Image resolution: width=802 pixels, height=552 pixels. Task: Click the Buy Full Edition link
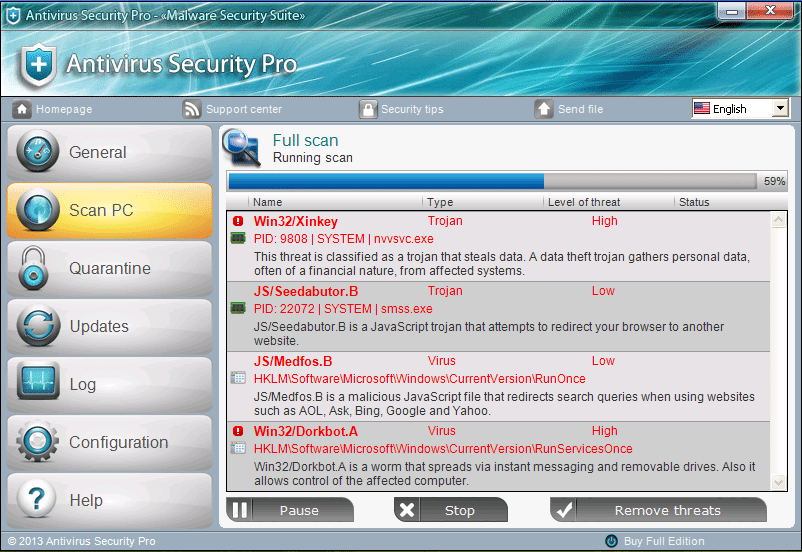[664, 541]
